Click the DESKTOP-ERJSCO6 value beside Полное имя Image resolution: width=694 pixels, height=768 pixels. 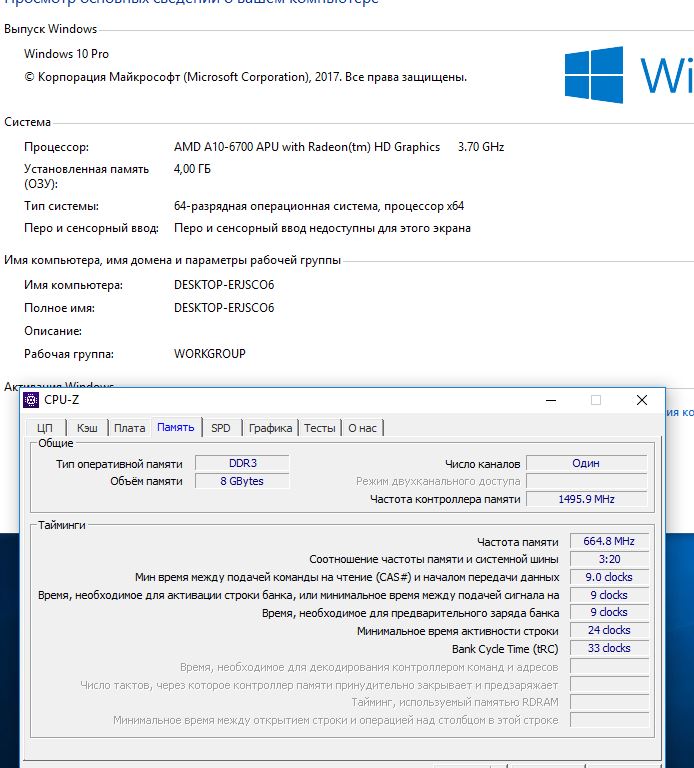[x=224, y=308]
